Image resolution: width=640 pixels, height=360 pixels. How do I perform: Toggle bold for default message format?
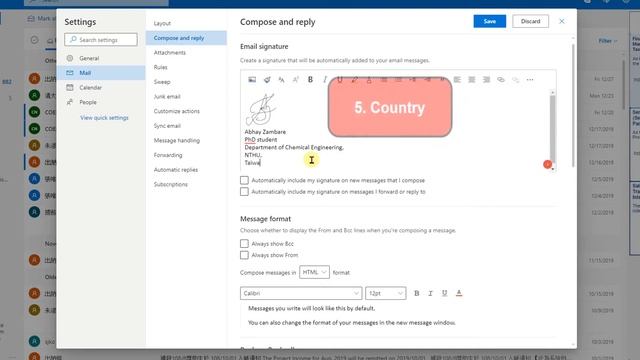pos(416,293)
